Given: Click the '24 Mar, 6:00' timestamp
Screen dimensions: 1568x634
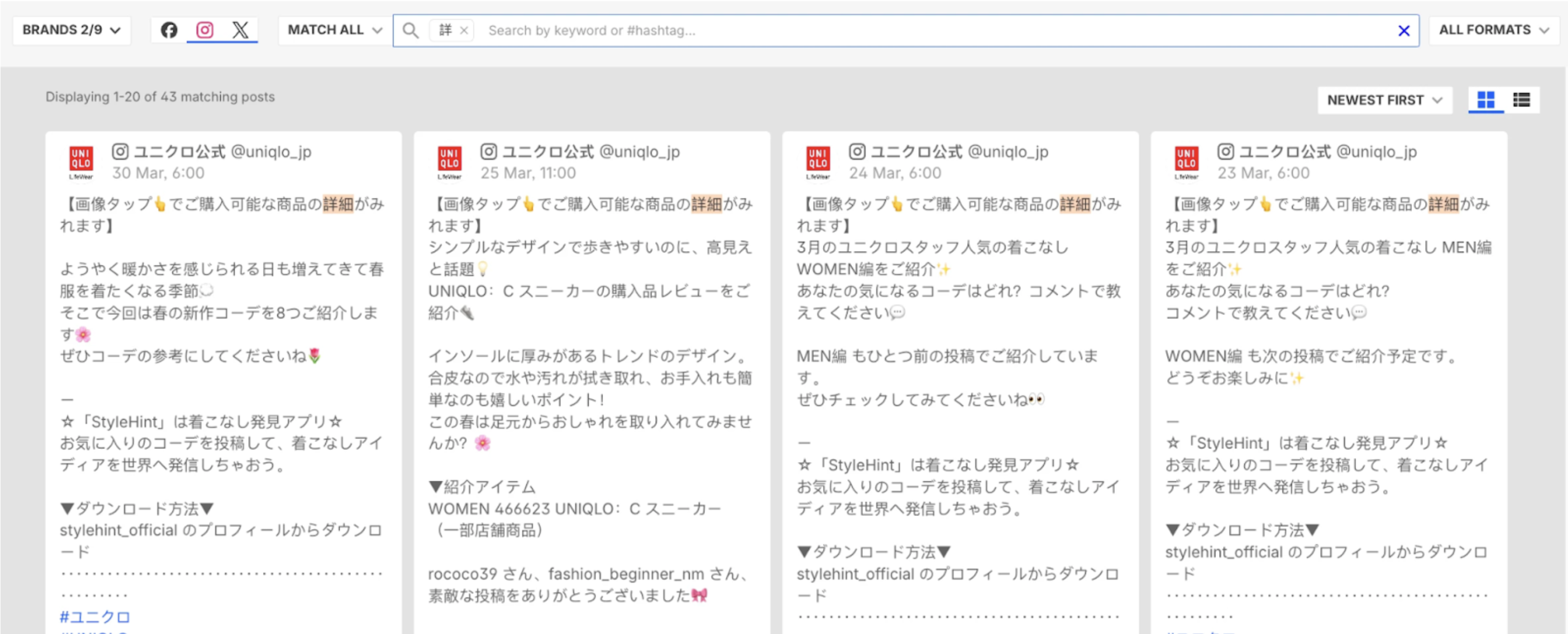Looking at the screenshot, I should [895, 173].
